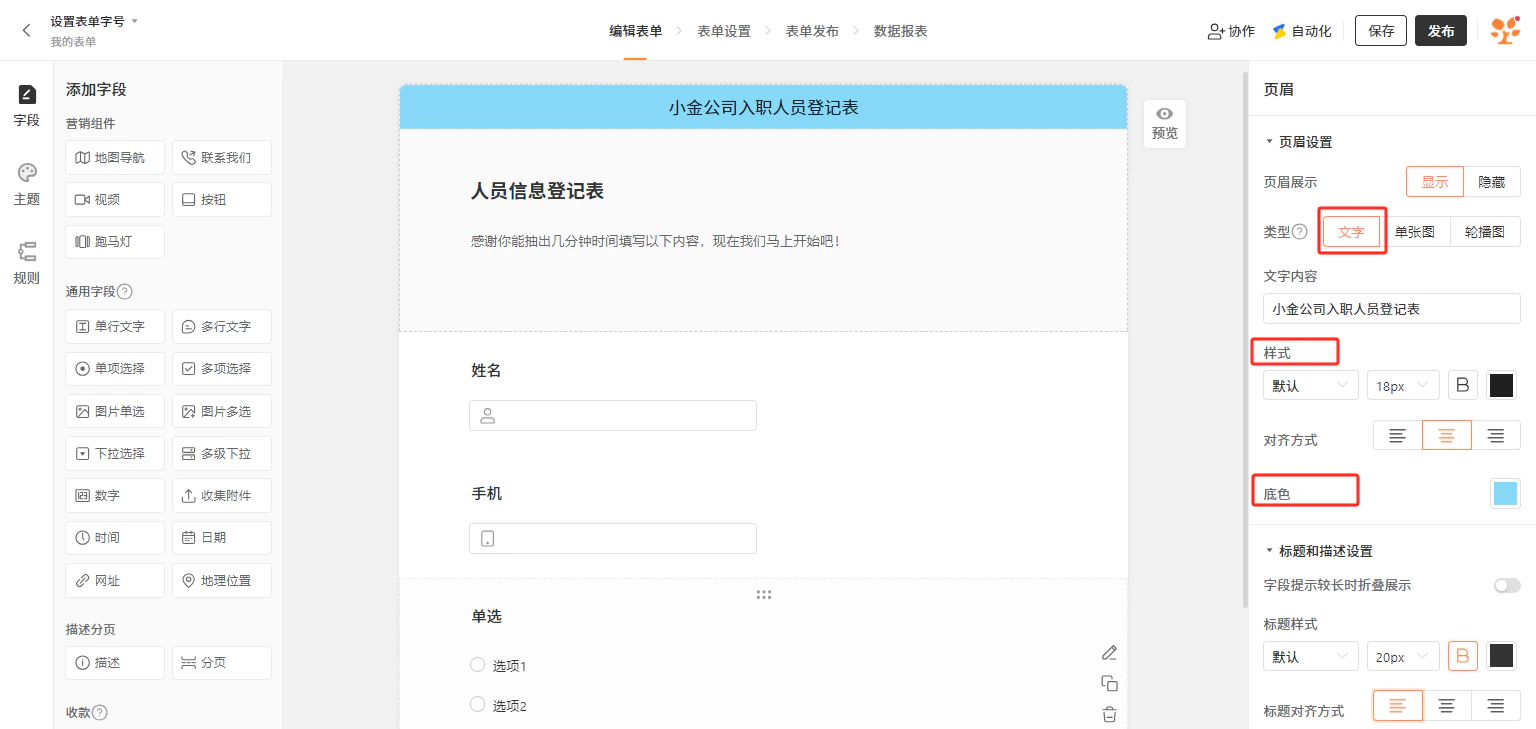Click the 发布 publish button
1536x729 pixels.
(1441, 31)
